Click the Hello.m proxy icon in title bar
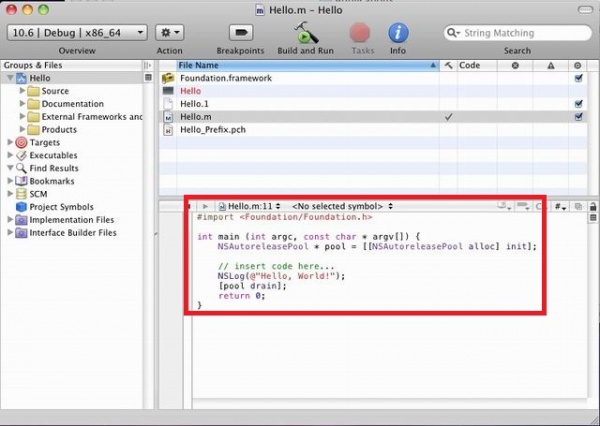 (x=260, y=10)
